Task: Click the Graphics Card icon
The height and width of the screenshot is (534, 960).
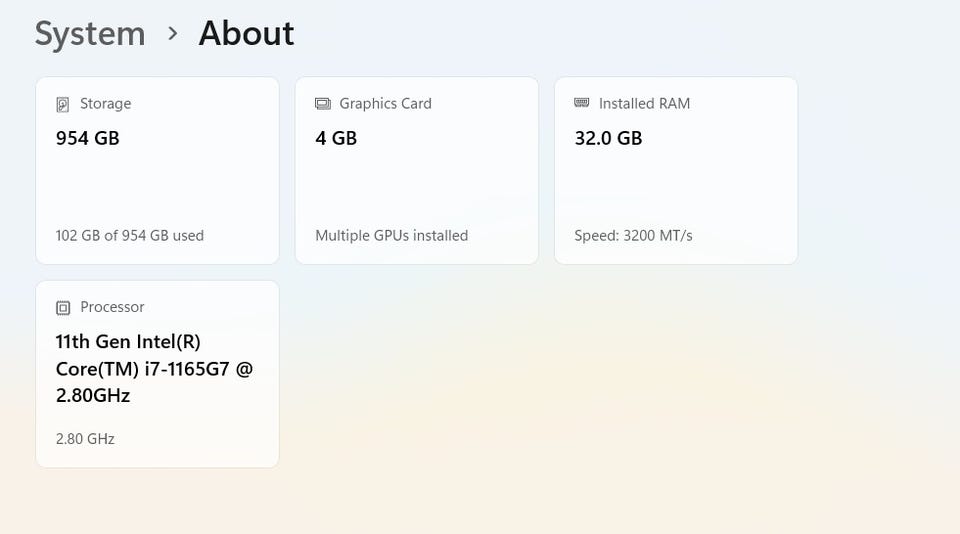Action: coord(323,104)
